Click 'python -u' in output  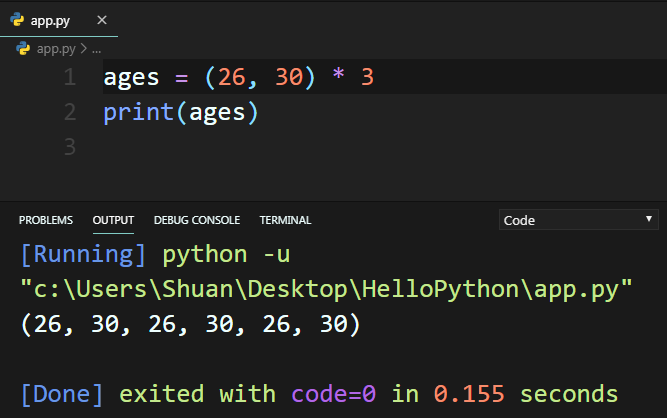(226, 256)
